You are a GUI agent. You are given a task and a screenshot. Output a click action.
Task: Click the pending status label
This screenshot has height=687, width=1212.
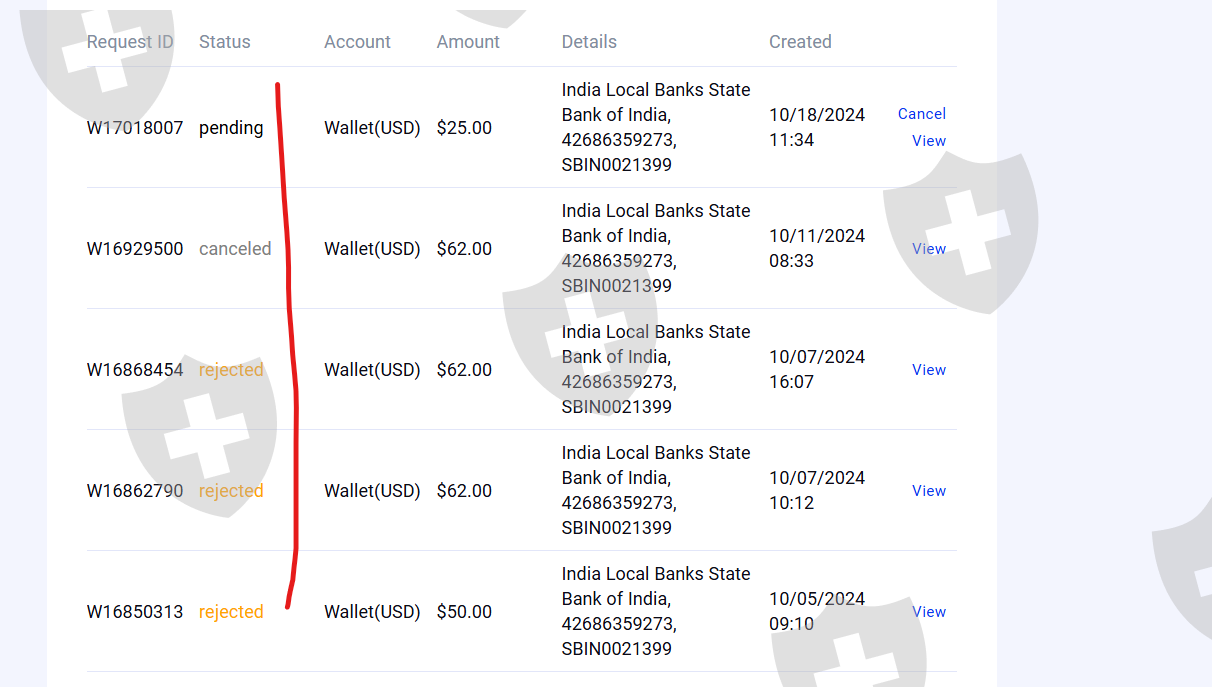(x=231, y=128)
